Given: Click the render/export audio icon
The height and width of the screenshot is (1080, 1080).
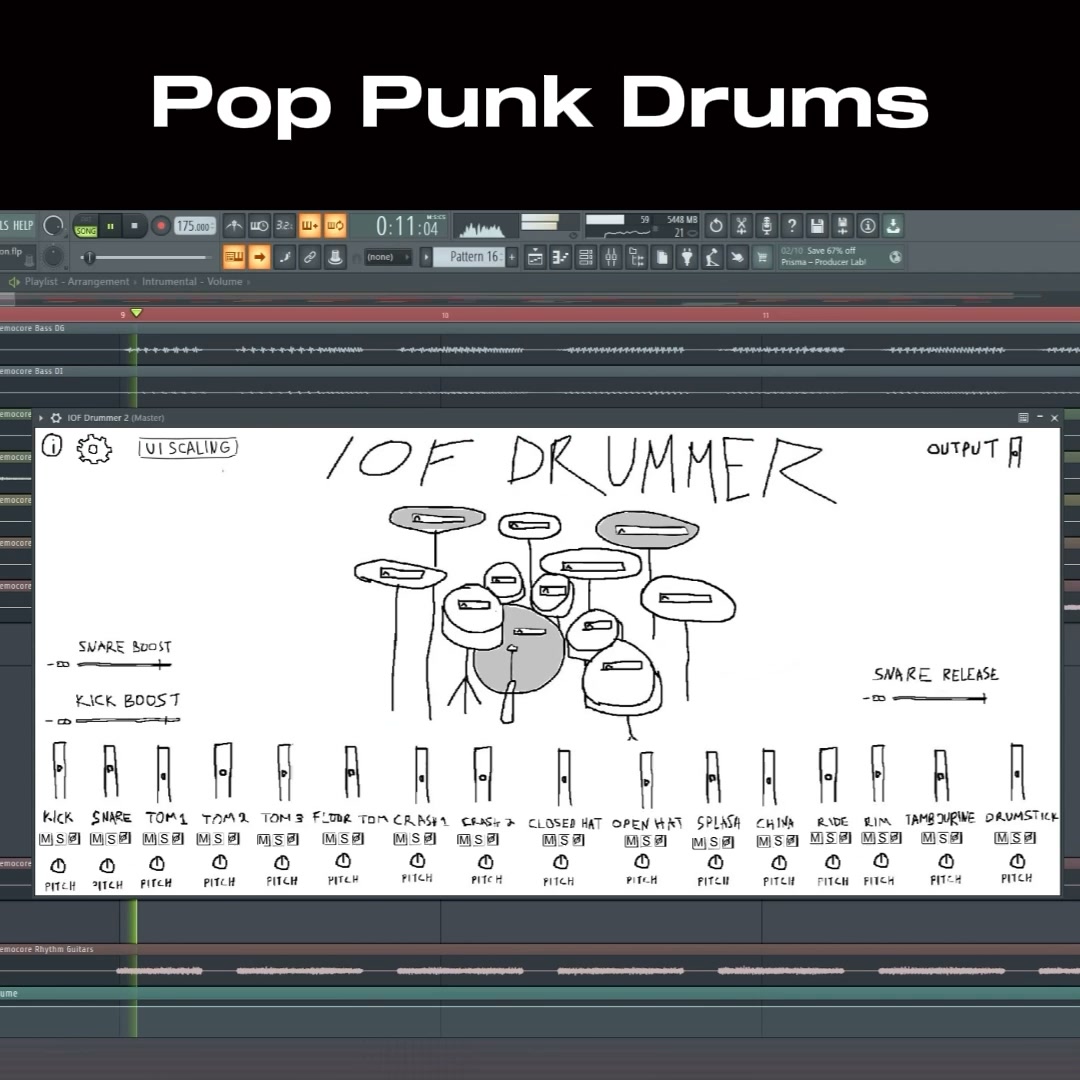Looking at the screenshot, I should pos(842,225).
